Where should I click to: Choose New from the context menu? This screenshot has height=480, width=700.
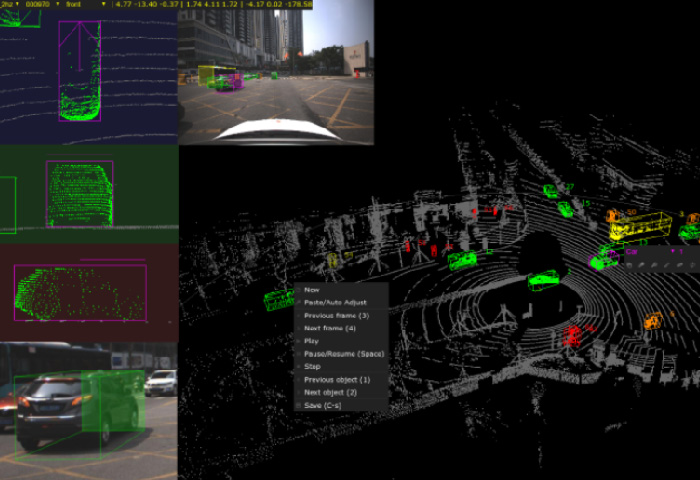pyautogui.click(x=310, y=290)
